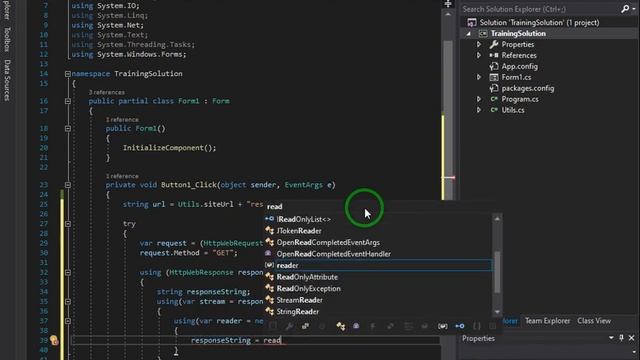This screenshot has width=640, height=360.
Task: Switch to the Class View tab
Action: point(594,321)
